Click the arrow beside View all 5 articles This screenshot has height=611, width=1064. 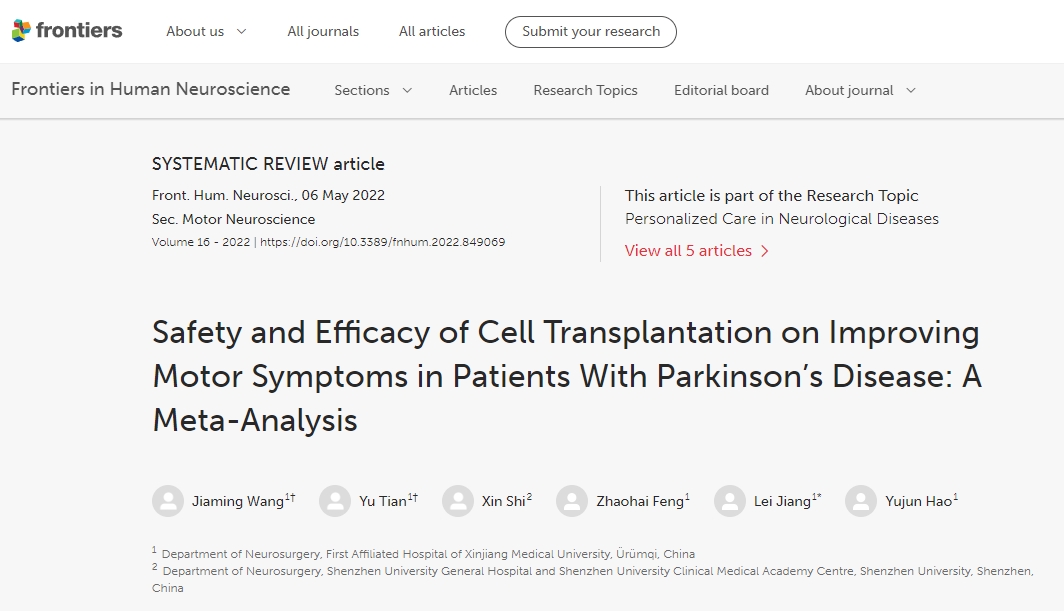[x=765, y=251]
